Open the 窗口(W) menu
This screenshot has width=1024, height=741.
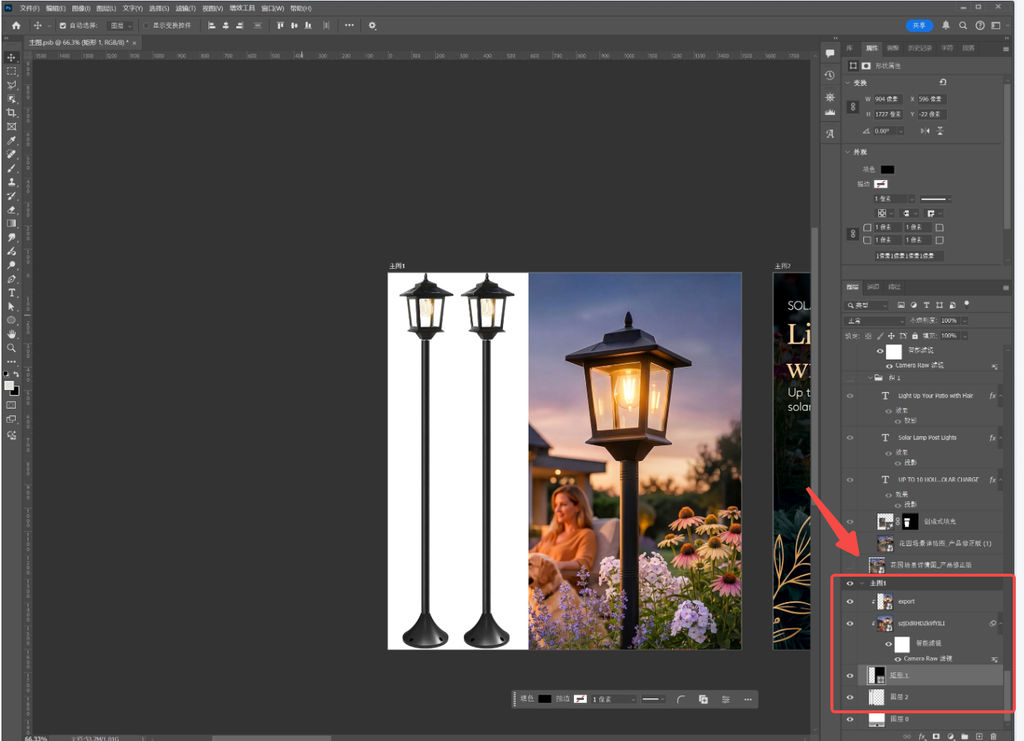coord(272,8)
